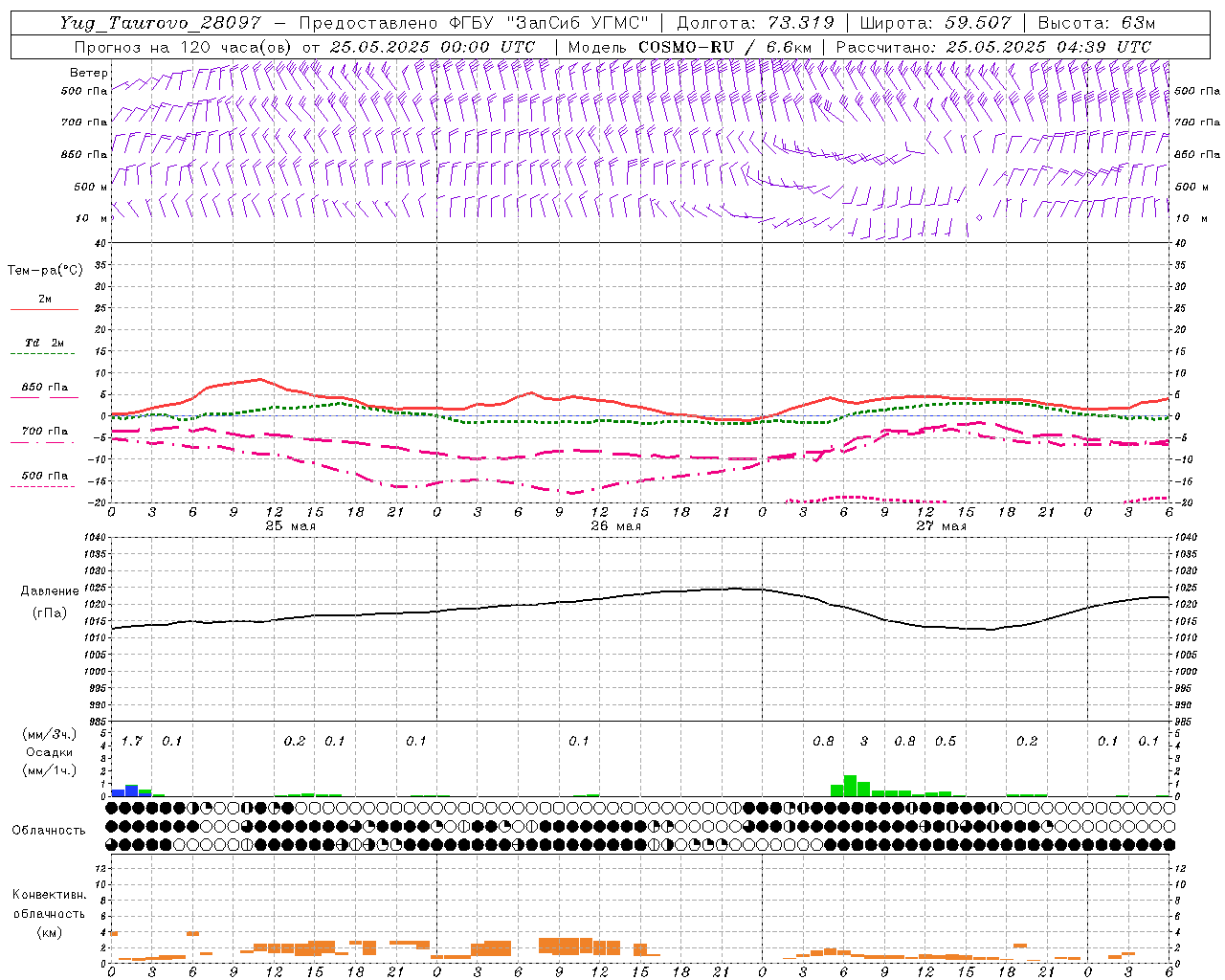Click the Конвективн. label

click(x=50, y=895)
